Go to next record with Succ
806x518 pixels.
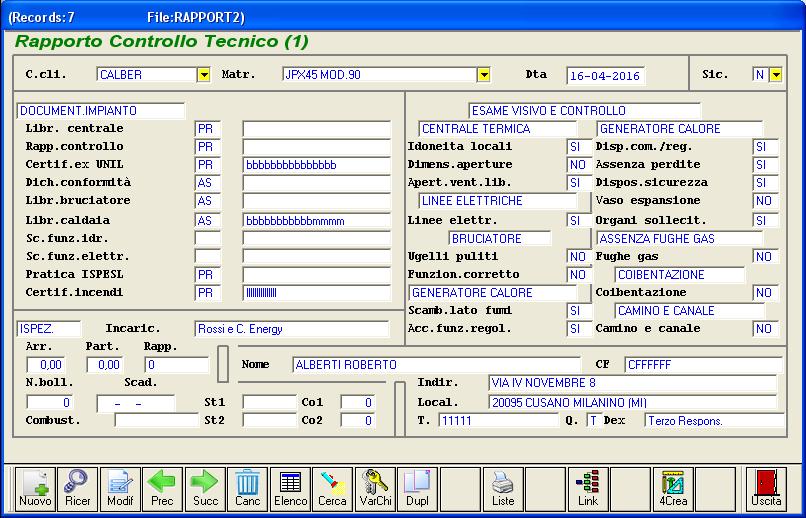pyautogui.click(x=205, y=489)
